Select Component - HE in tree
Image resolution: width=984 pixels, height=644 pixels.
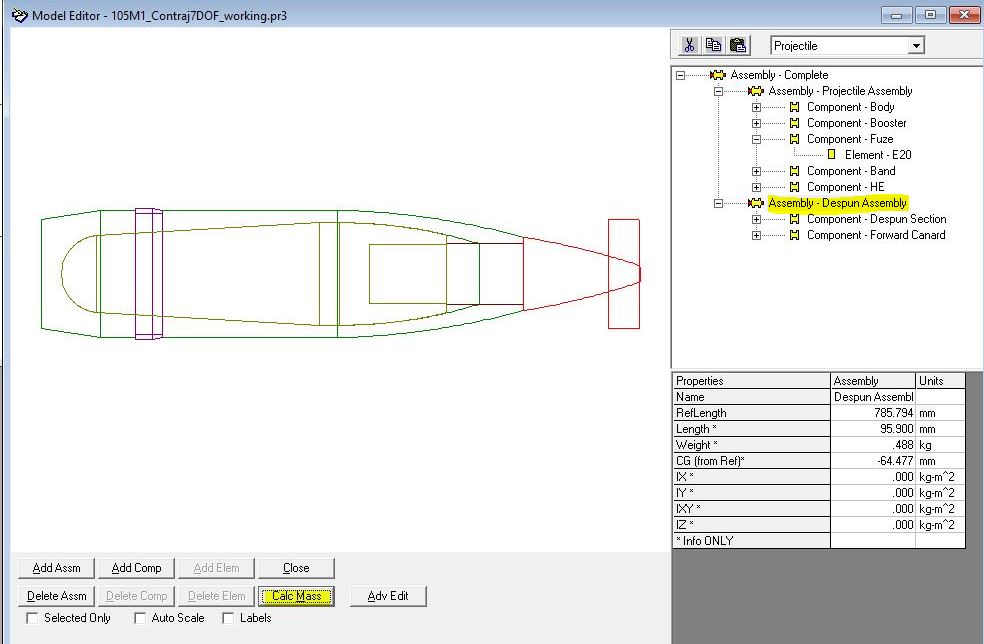tap(845, 187)
